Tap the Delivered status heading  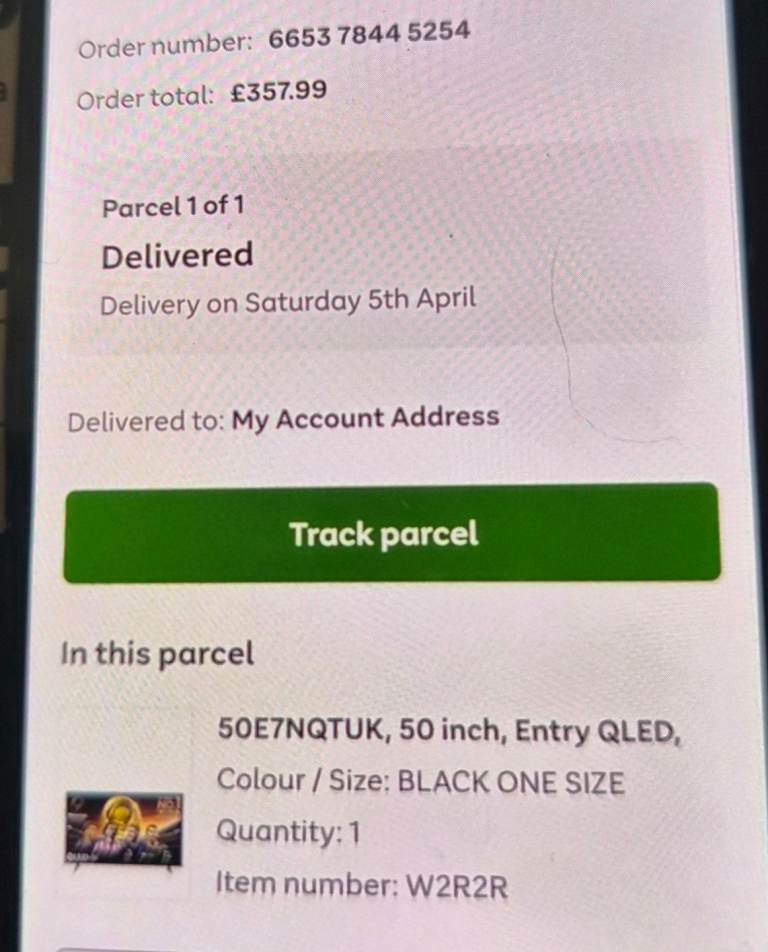coord(177,256)
